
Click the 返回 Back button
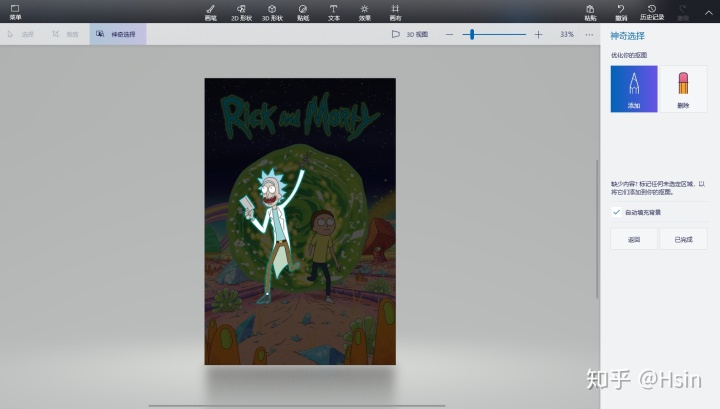pos(634,239)
